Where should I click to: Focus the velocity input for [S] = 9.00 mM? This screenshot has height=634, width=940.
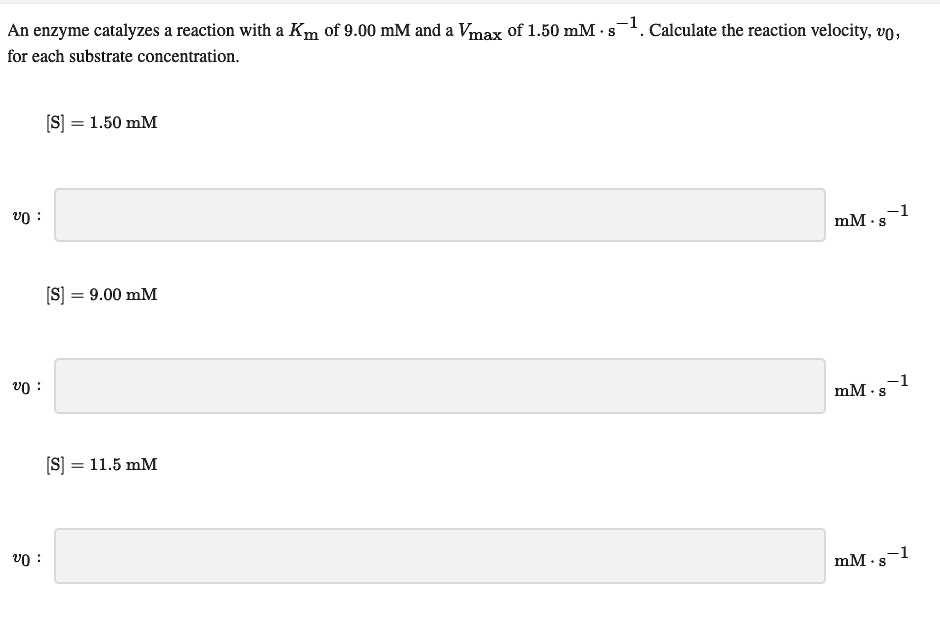tap(440, 385)
